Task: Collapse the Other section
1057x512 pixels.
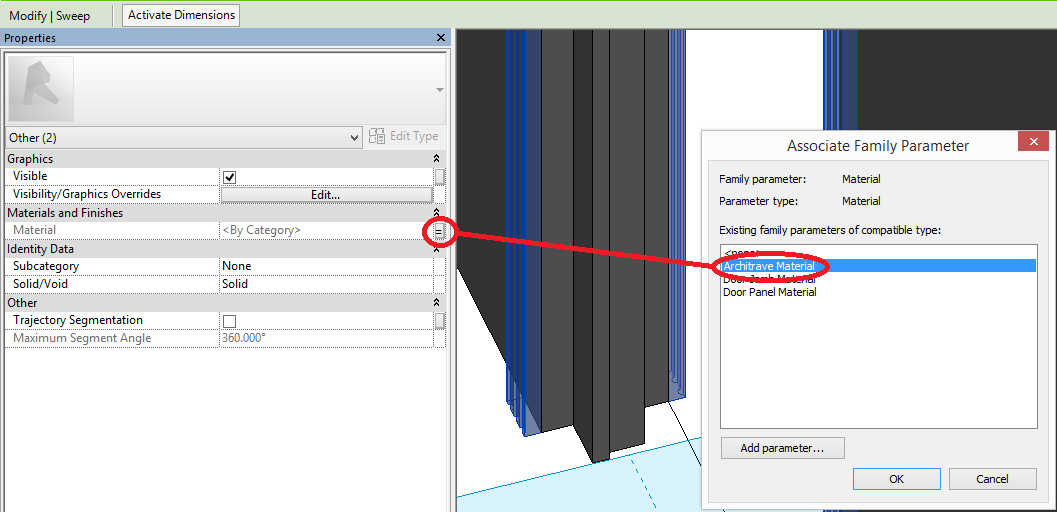Action: tap(437, 302)
